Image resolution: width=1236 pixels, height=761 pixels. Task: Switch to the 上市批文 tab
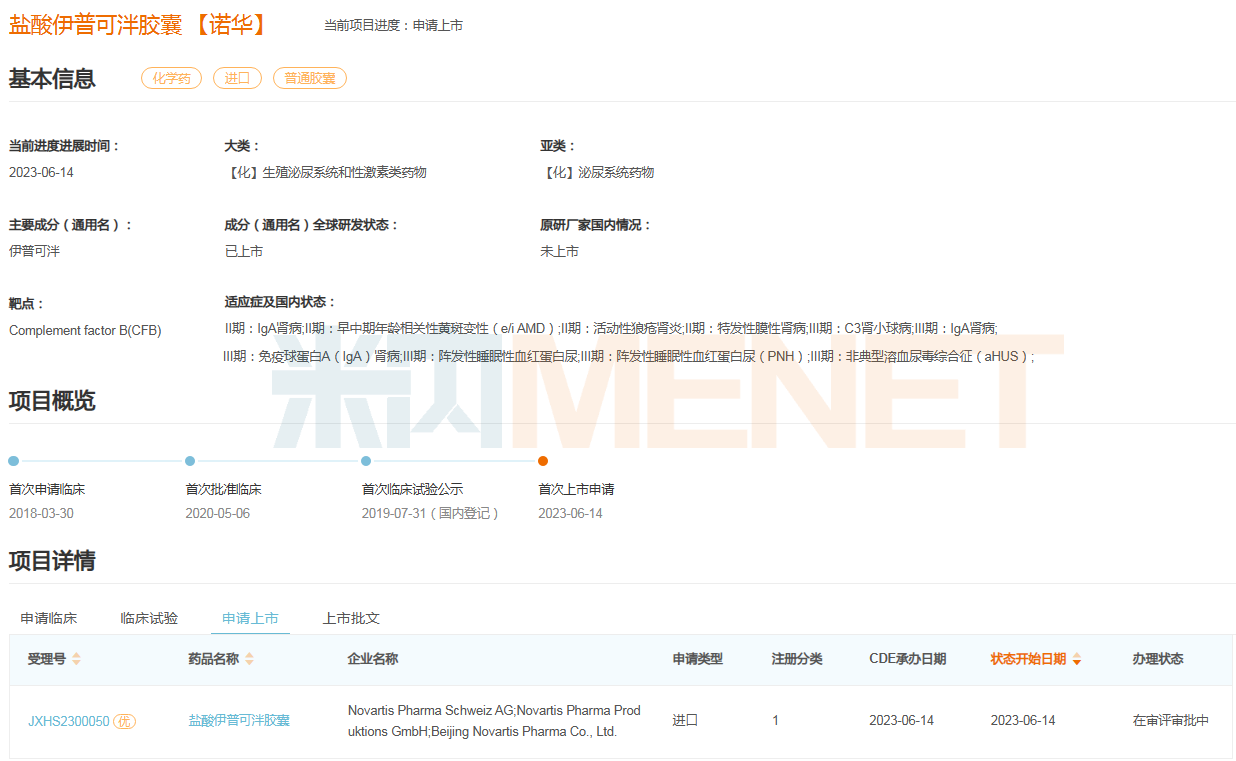tap(351, 618)
